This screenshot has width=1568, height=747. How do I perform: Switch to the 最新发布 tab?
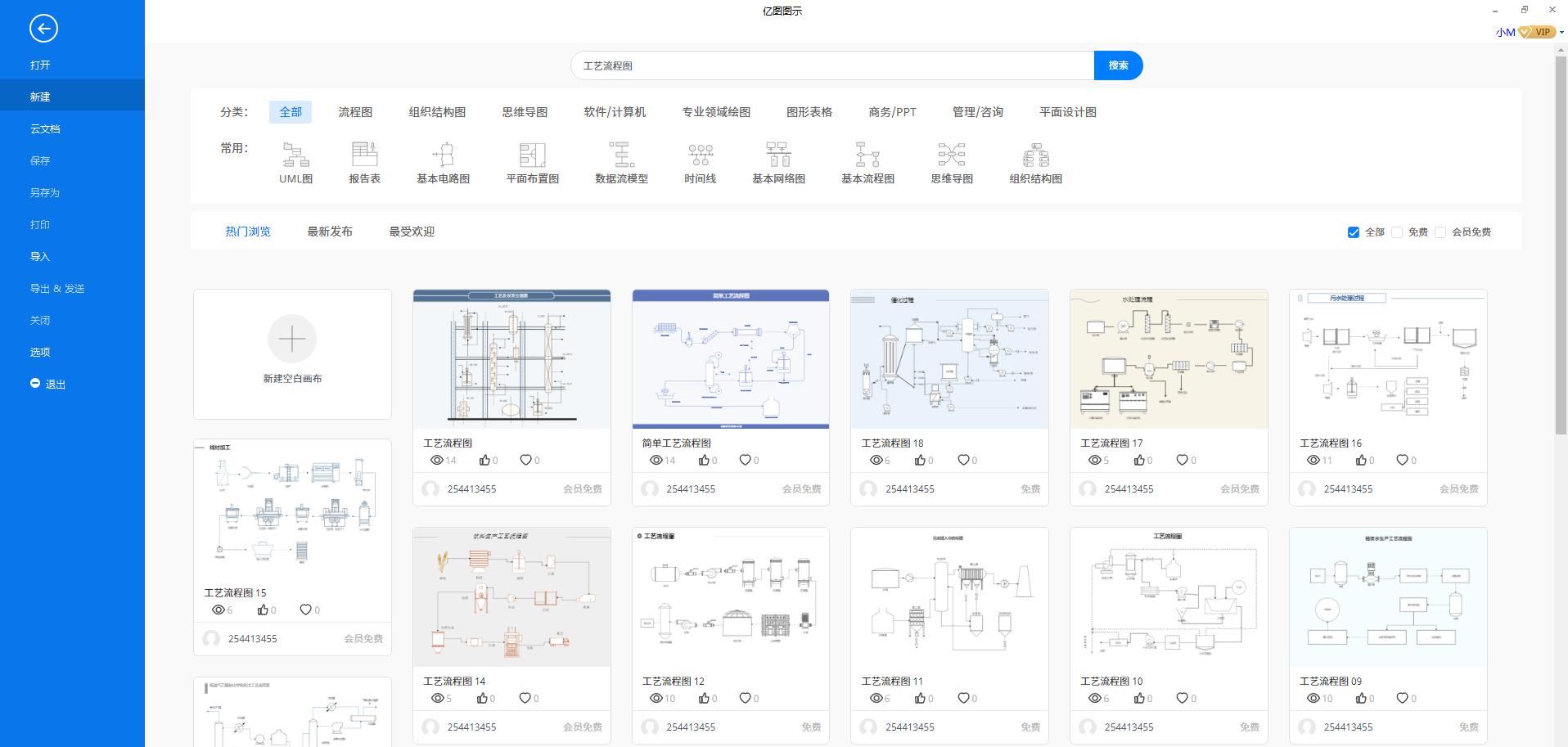[x=330, y=231]
